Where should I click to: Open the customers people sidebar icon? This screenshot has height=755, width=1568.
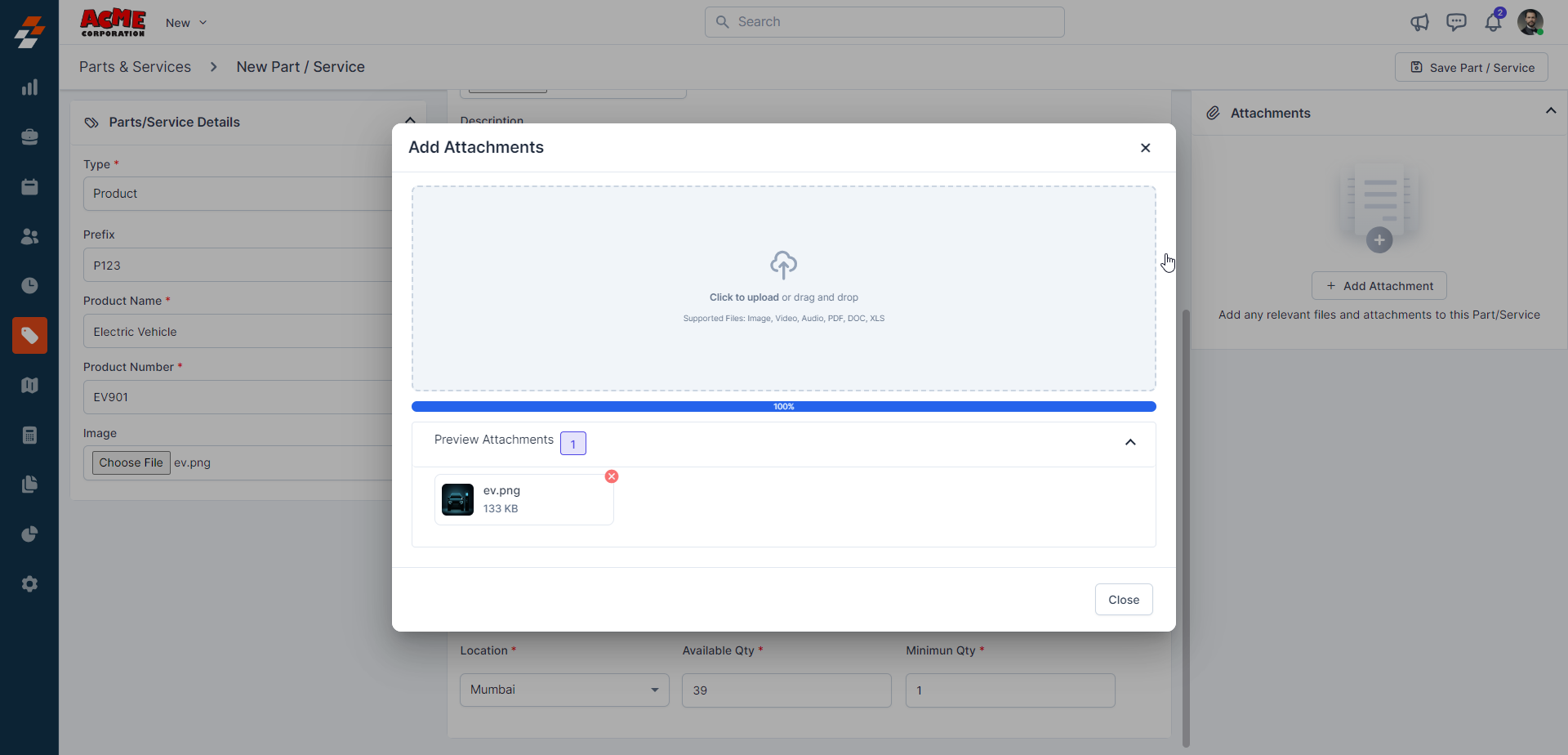(x=29, y=236)
